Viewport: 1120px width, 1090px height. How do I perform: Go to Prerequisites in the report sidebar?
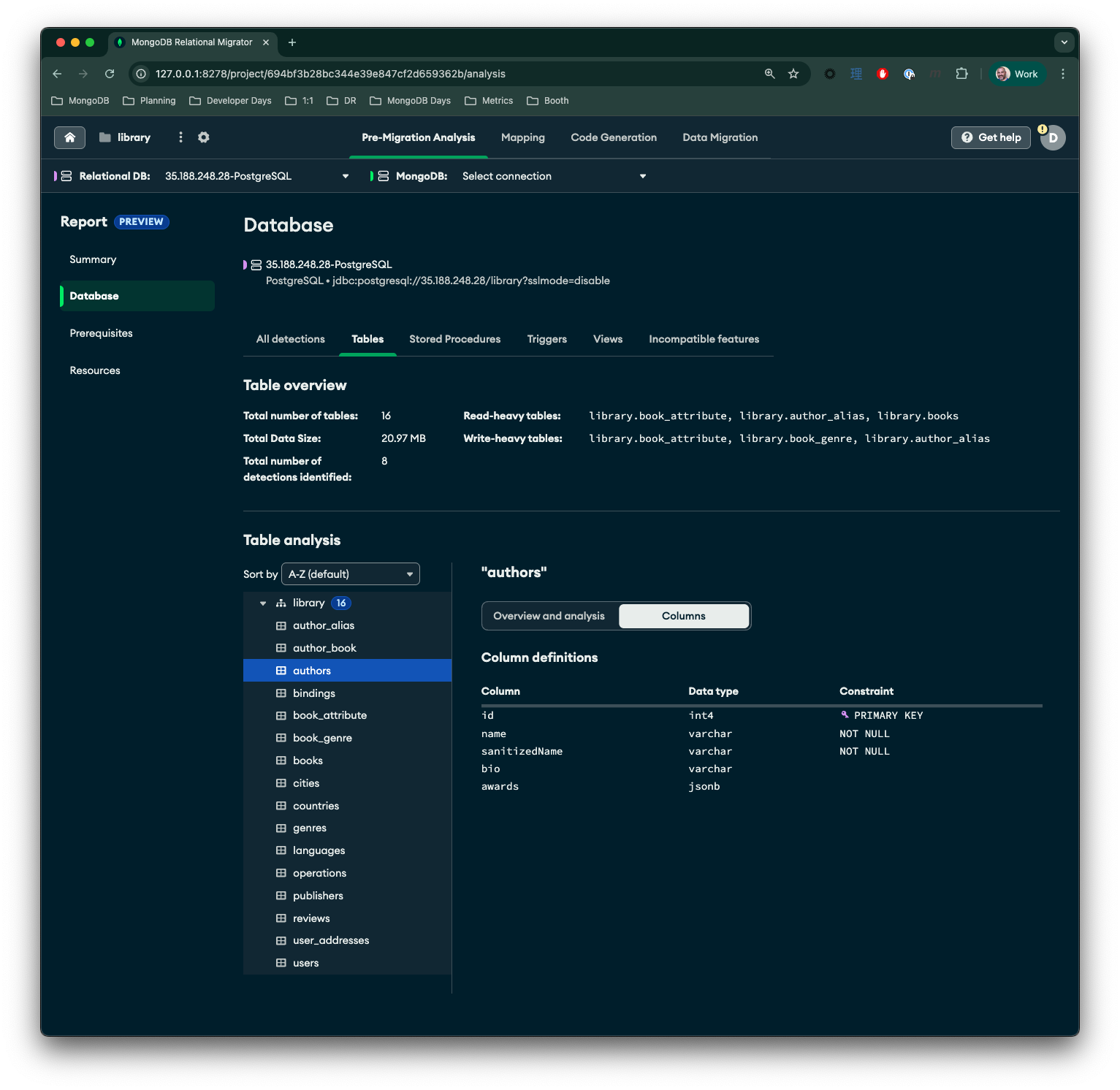102,333
